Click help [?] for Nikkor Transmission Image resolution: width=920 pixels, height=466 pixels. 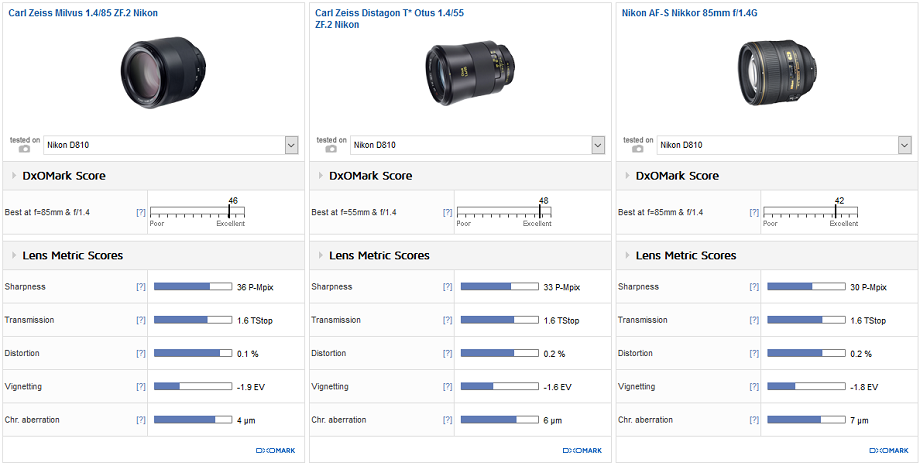coord(754,320)
